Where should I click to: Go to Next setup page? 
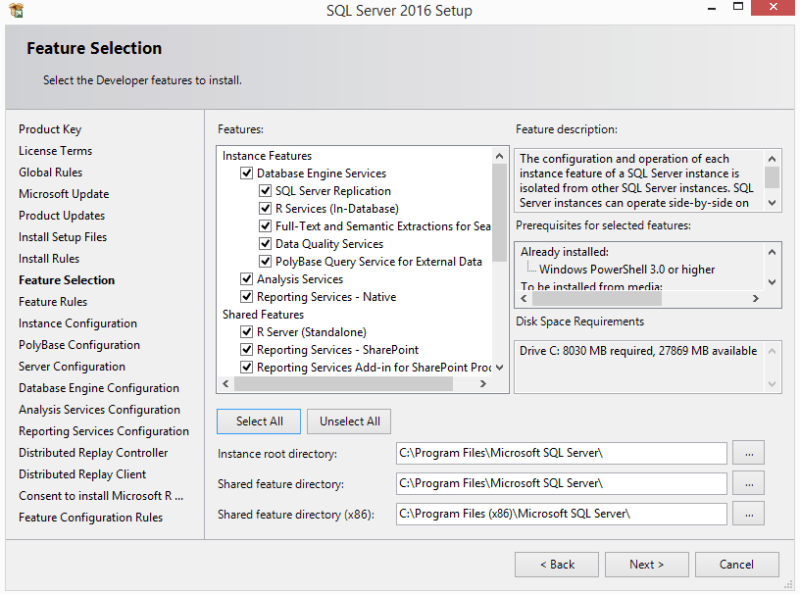[x=646, y=564]
